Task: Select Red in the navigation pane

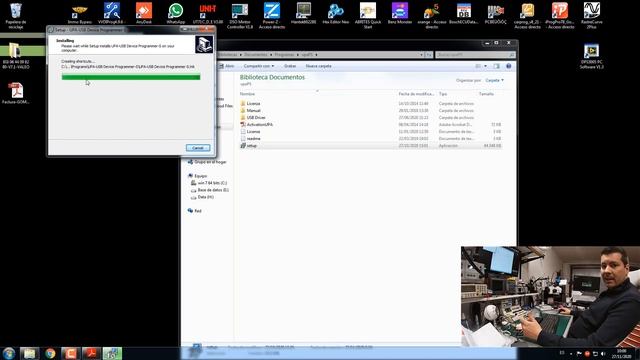Action: click(x=194, y=211)
